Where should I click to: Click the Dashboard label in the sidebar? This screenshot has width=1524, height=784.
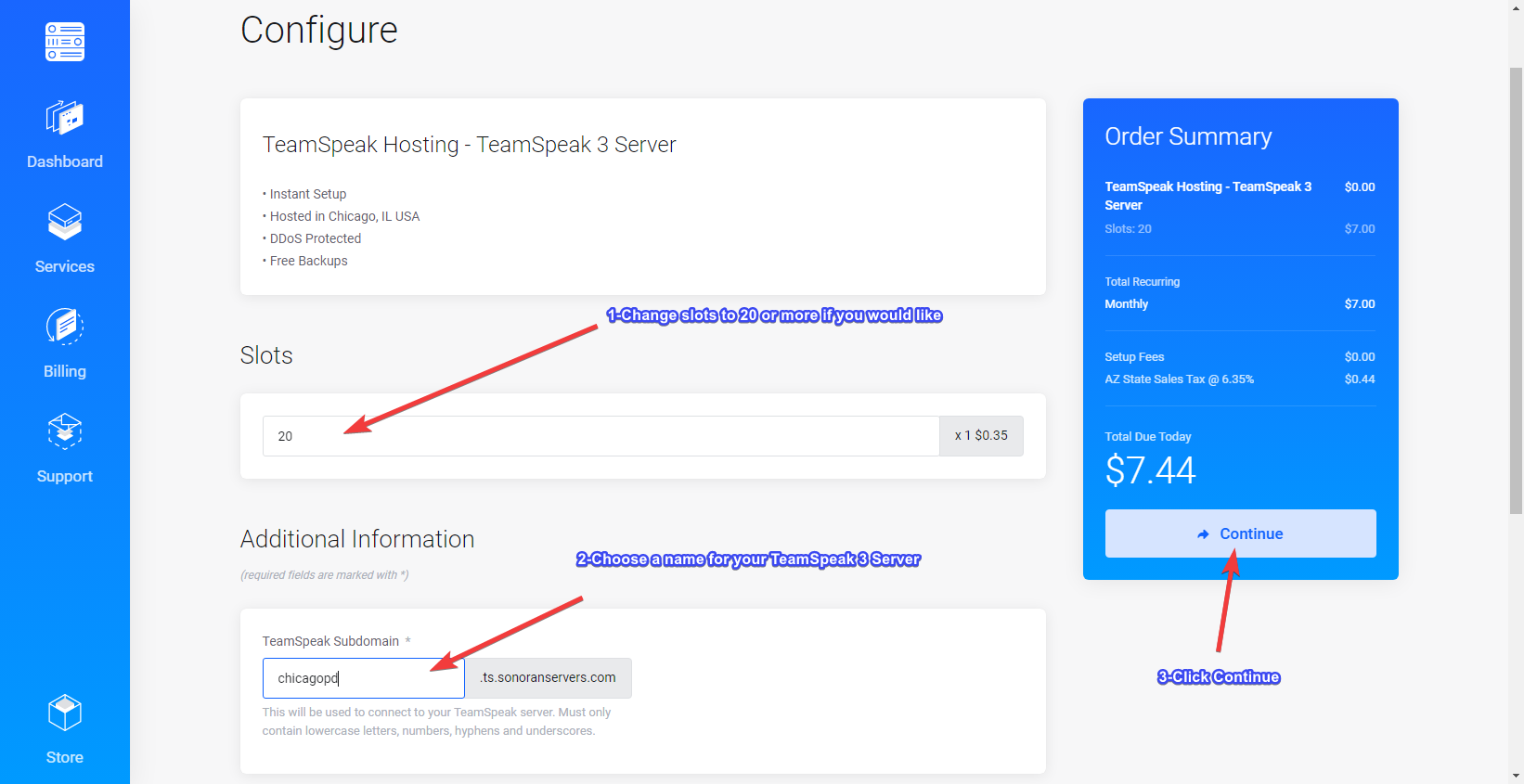[65, 161]
